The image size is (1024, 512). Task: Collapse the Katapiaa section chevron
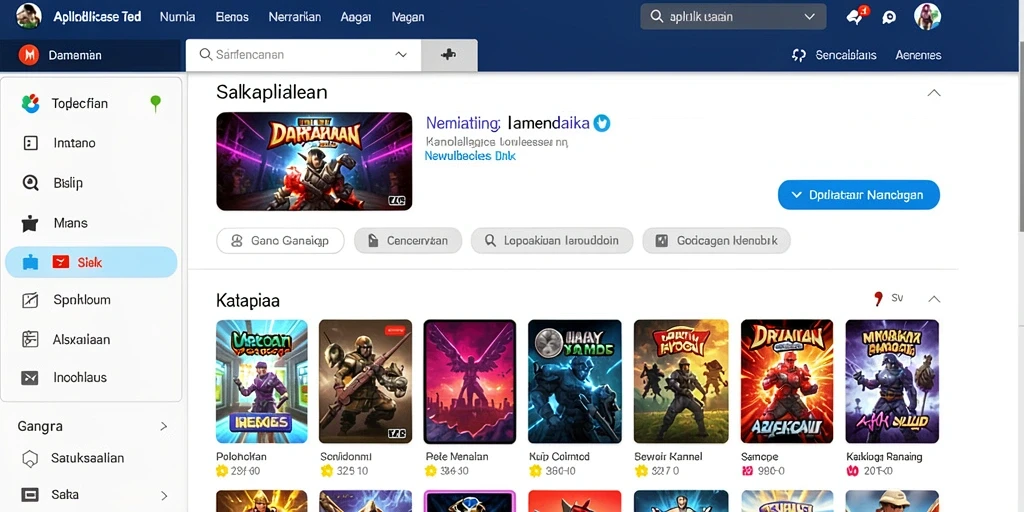934,299
